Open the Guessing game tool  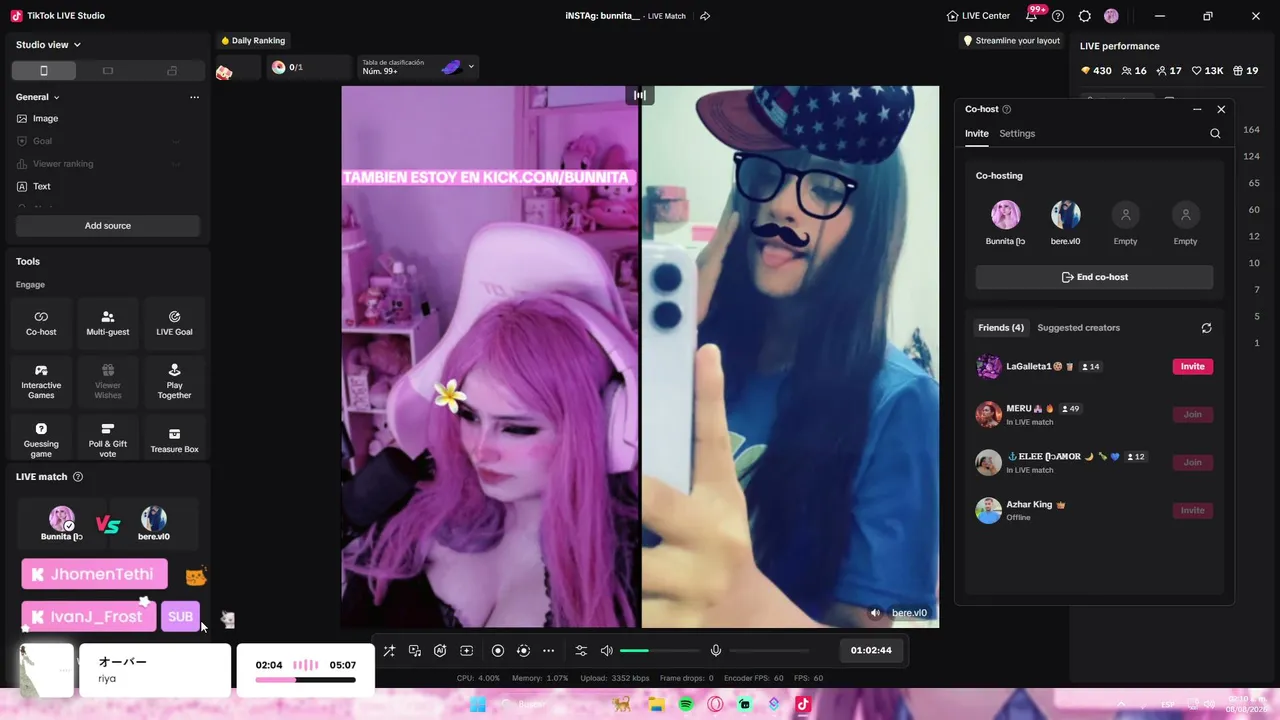(41, 440)
